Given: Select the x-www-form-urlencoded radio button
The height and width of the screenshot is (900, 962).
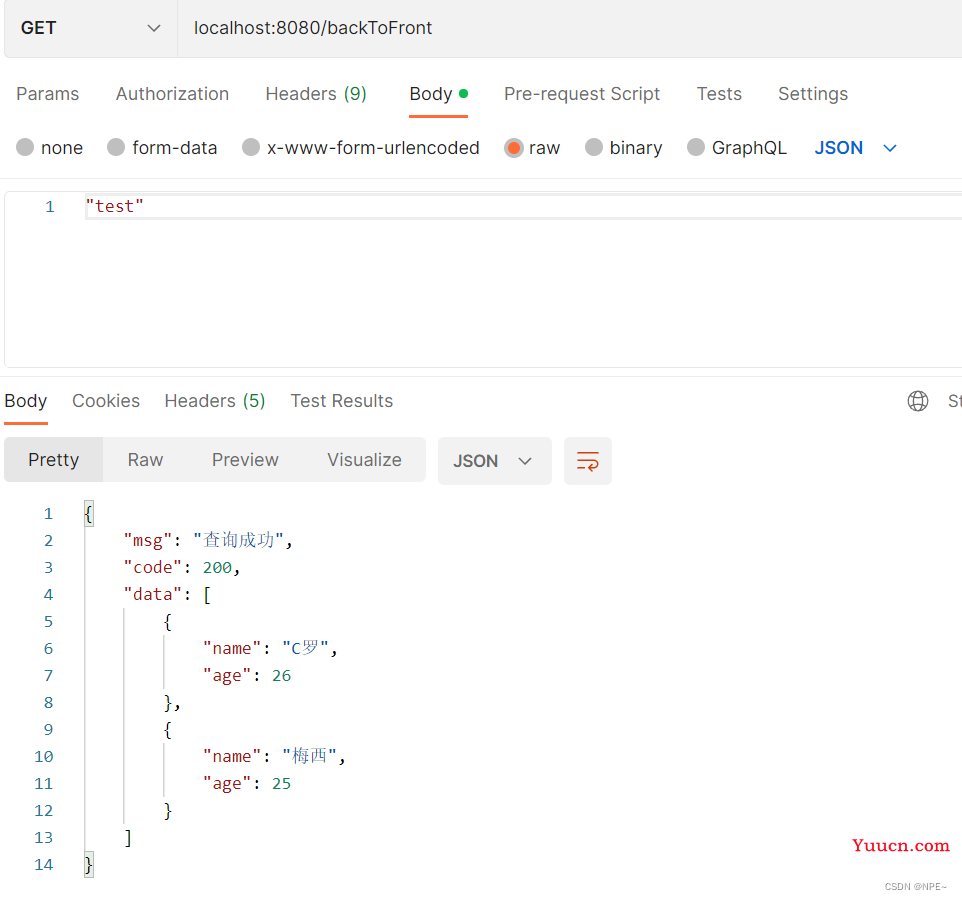Looking at the screenshot, I should coord(251,147).
